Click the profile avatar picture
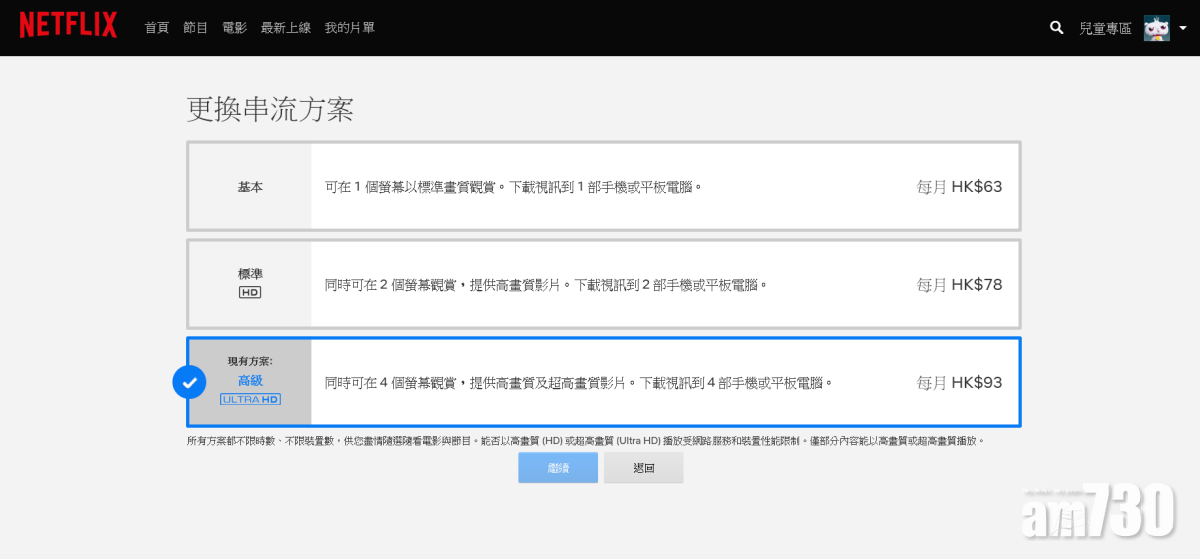The height and width of the screenshot is (559, 1200). [1156, 28]
